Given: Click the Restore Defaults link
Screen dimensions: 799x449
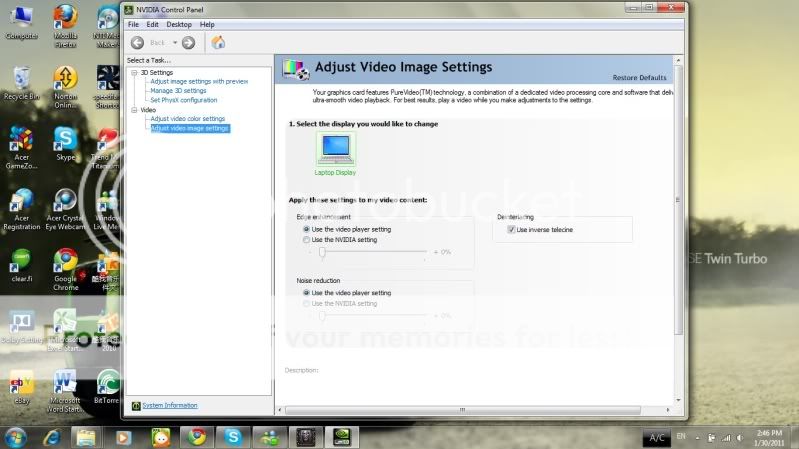Looking at the screenshot, I should coord(639,77).
